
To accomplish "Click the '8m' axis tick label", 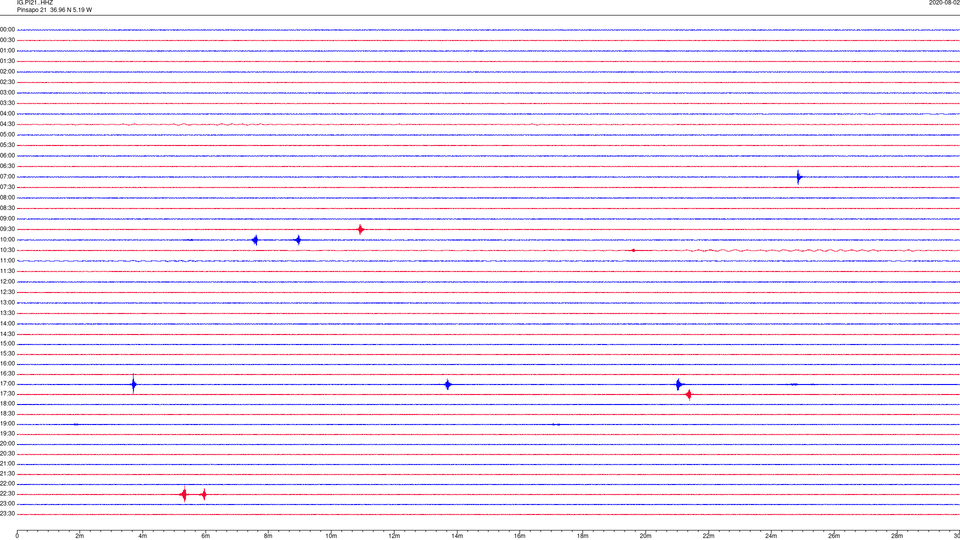I will point(268,536).
